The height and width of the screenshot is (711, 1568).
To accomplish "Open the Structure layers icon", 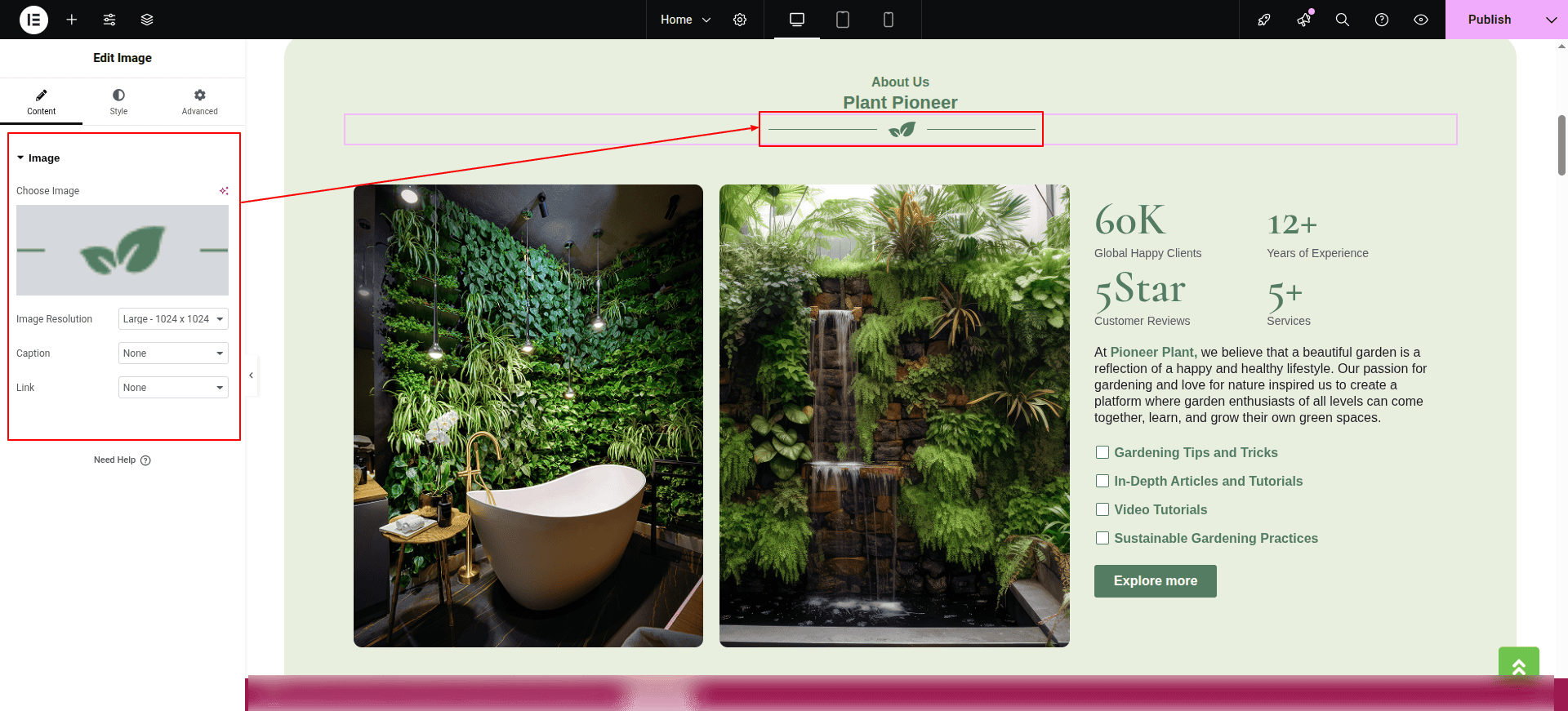I will click(147, 20).
